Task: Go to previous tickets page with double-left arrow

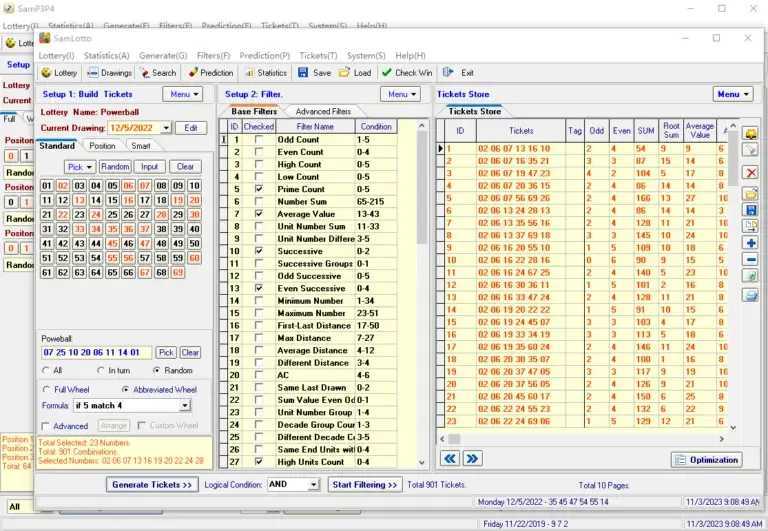Action: click(450, 459)
